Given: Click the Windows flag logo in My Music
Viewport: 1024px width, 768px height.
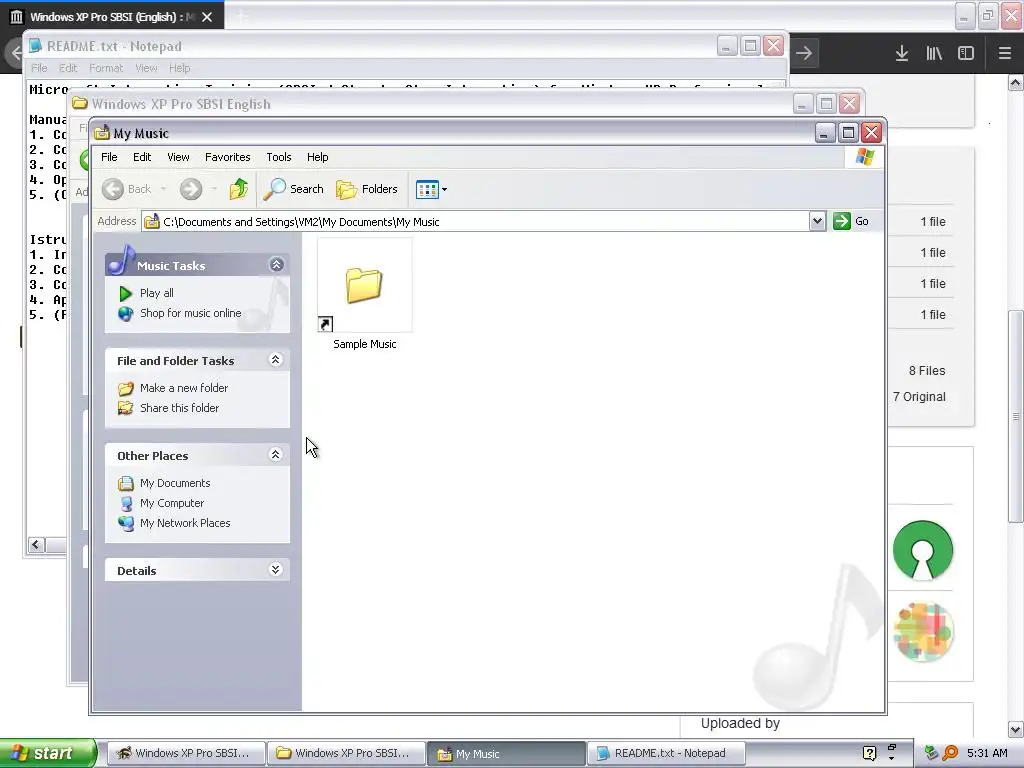Looking at the screenshot, I should 865,157.
